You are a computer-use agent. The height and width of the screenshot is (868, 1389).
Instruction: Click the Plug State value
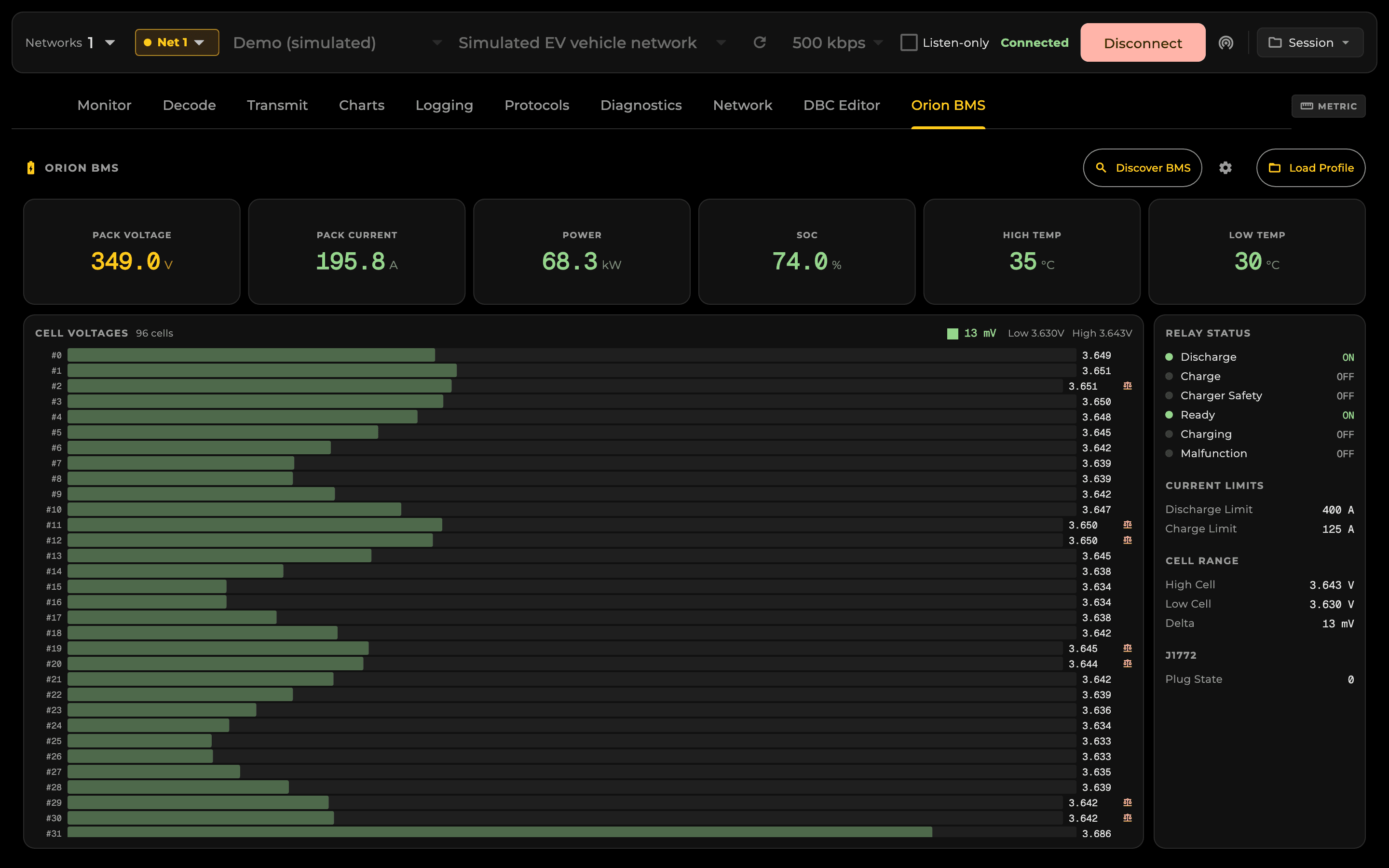point(1350,679)
